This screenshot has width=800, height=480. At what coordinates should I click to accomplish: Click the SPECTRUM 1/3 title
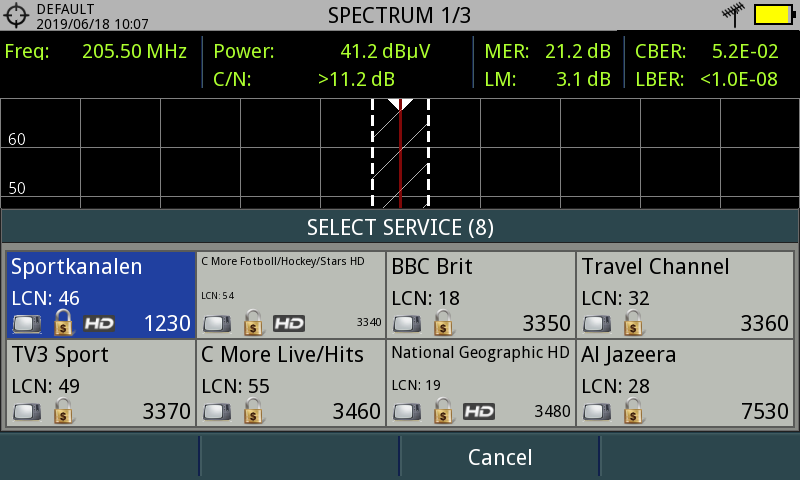point(399,15)
